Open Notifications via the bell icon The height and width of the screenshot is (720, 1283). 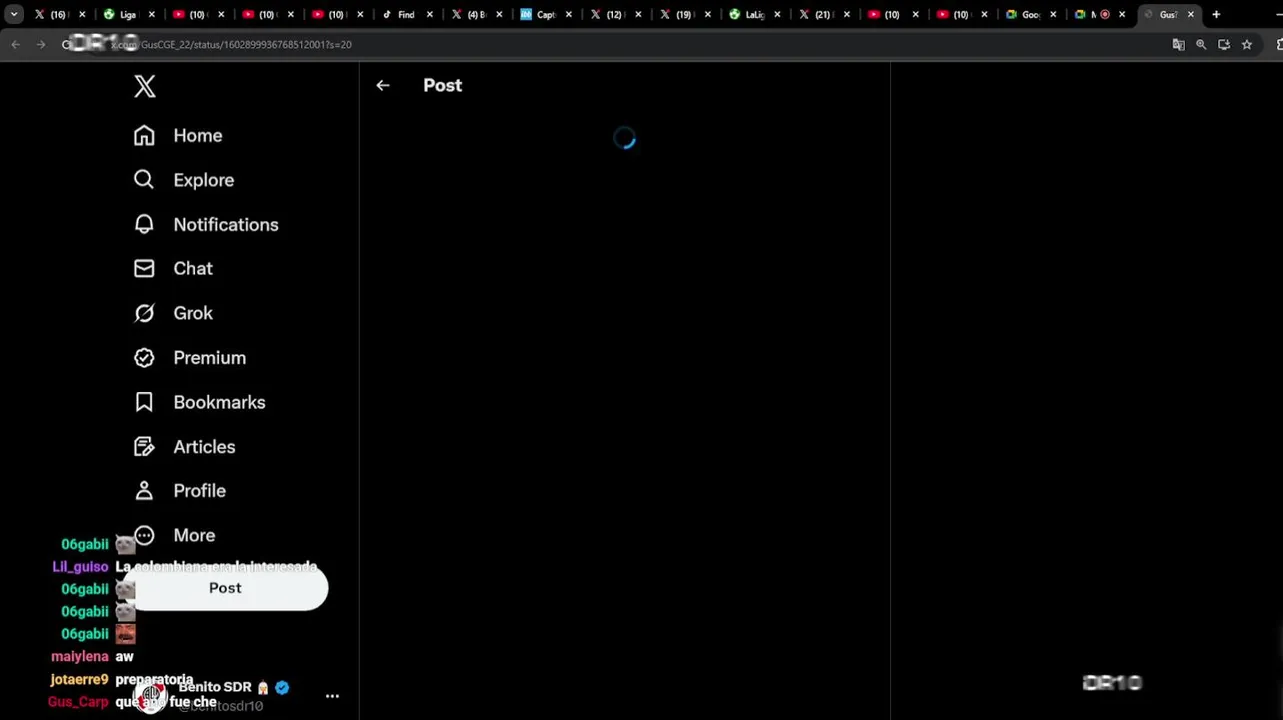pos(144,224)
